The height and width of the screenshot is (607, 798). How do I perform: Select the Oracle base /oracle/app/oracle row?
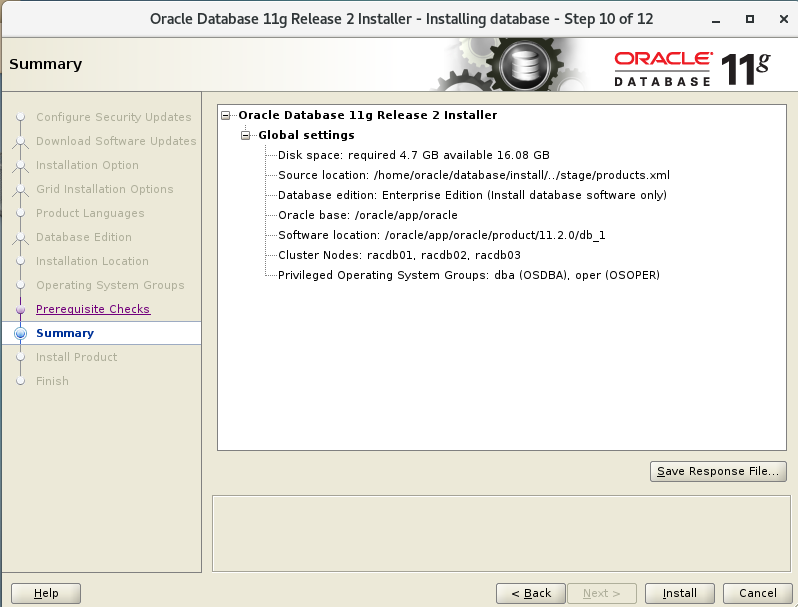pos(367,215)
